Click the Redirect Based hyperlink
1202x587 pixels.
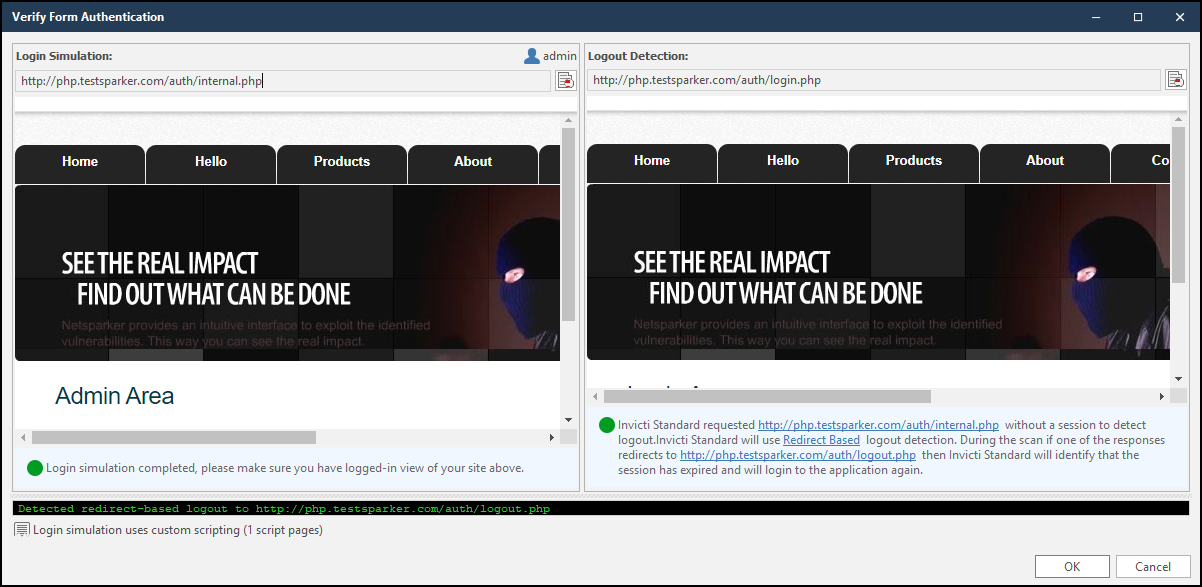pyautogui.click(x=821, y=439)
